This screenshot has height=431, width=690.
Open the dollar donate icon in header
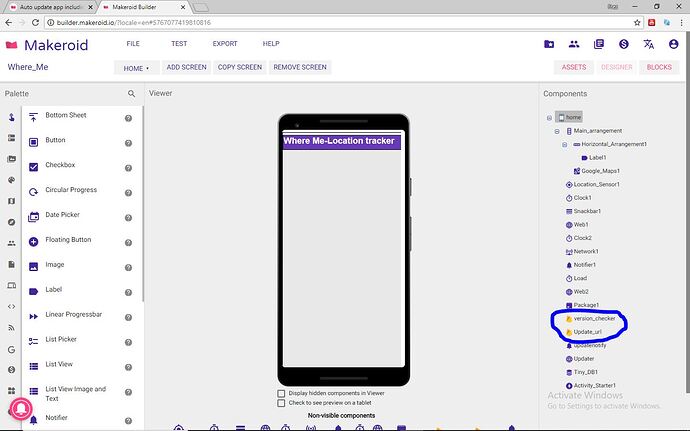[x=624, y=44]
